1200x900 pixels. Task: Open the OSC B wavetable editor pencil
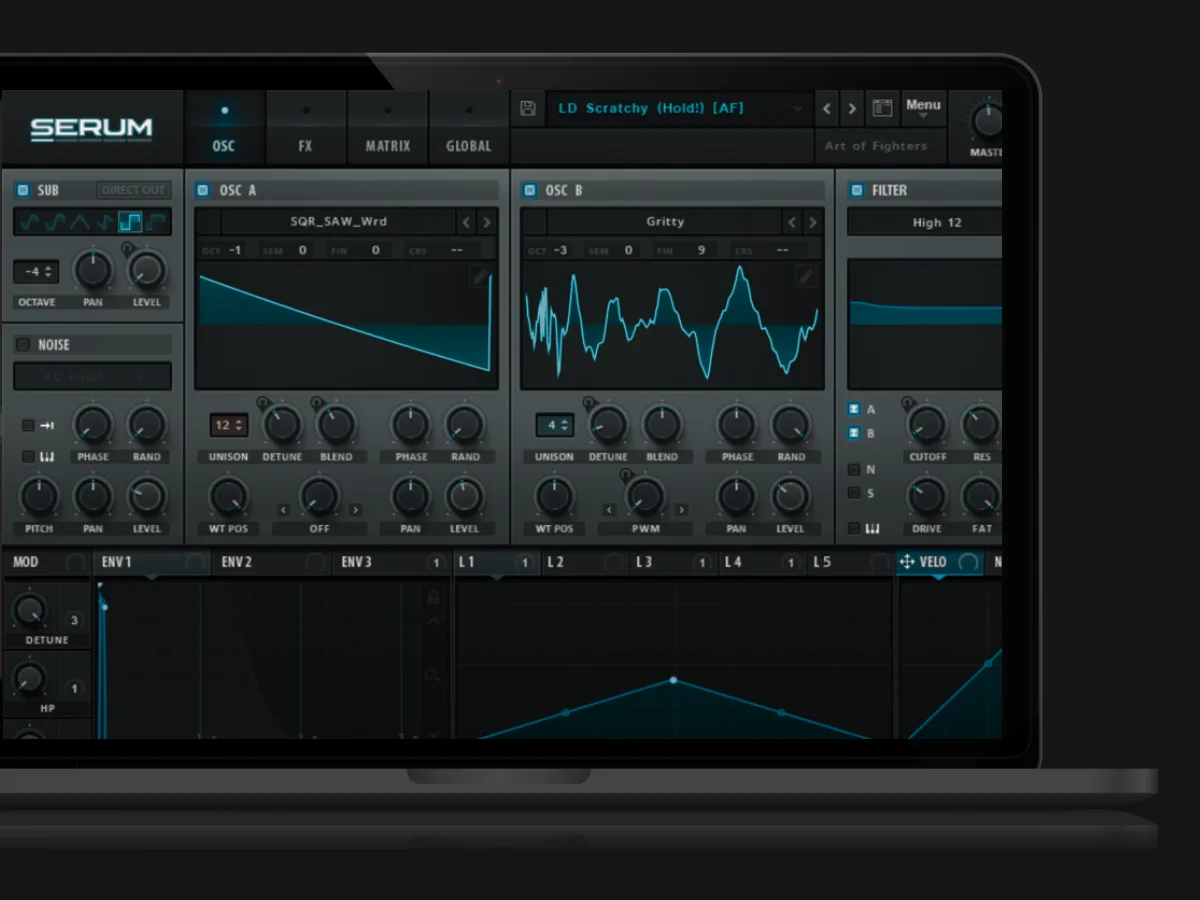(x=806, y=277)
